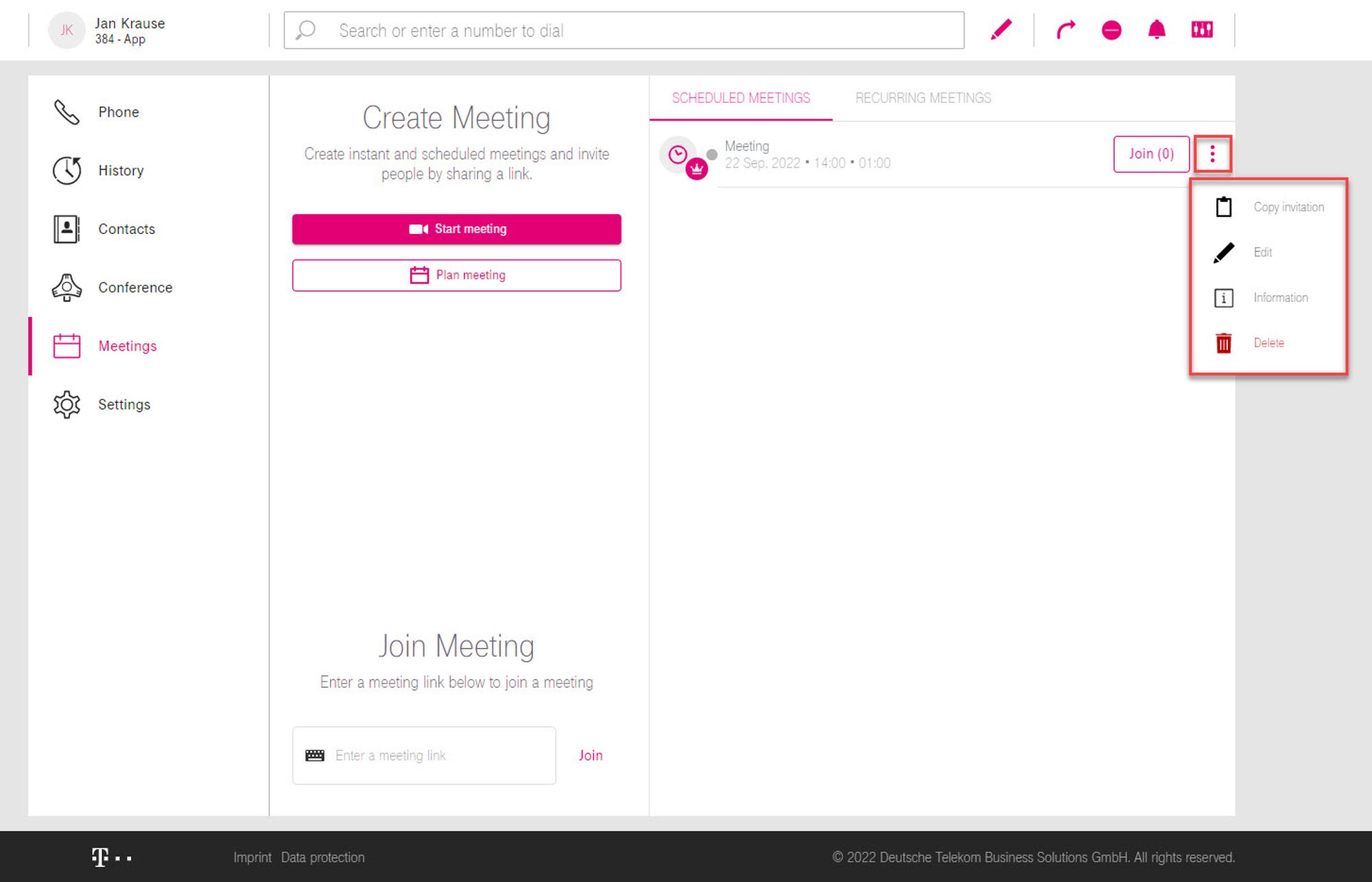Click the Join (0) button
1372x882 pixels.
coord(1150,154)
